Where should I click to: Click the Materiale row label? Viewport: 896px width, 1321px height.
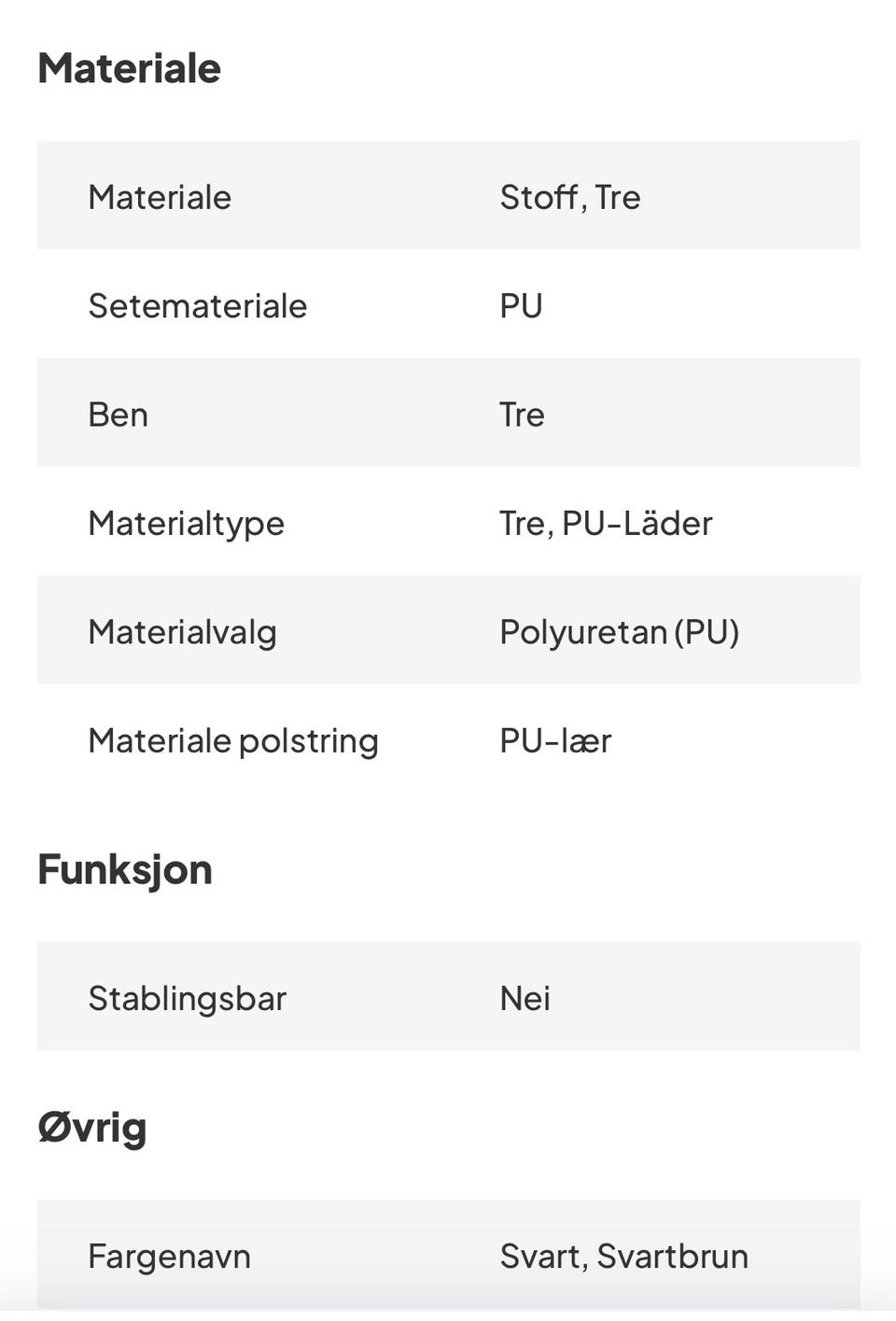pyautogui.click(x=160, y=197)
